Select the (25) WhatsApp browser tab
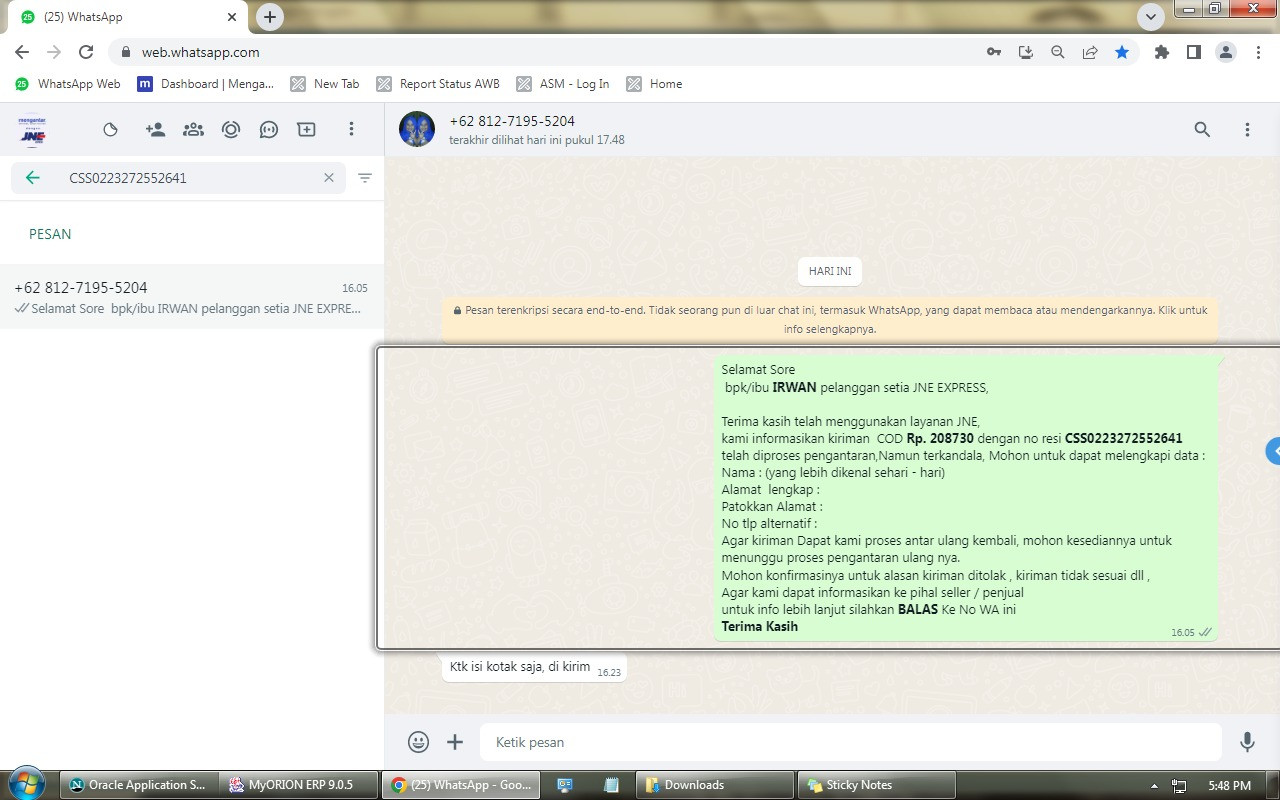 coord(130,17)
